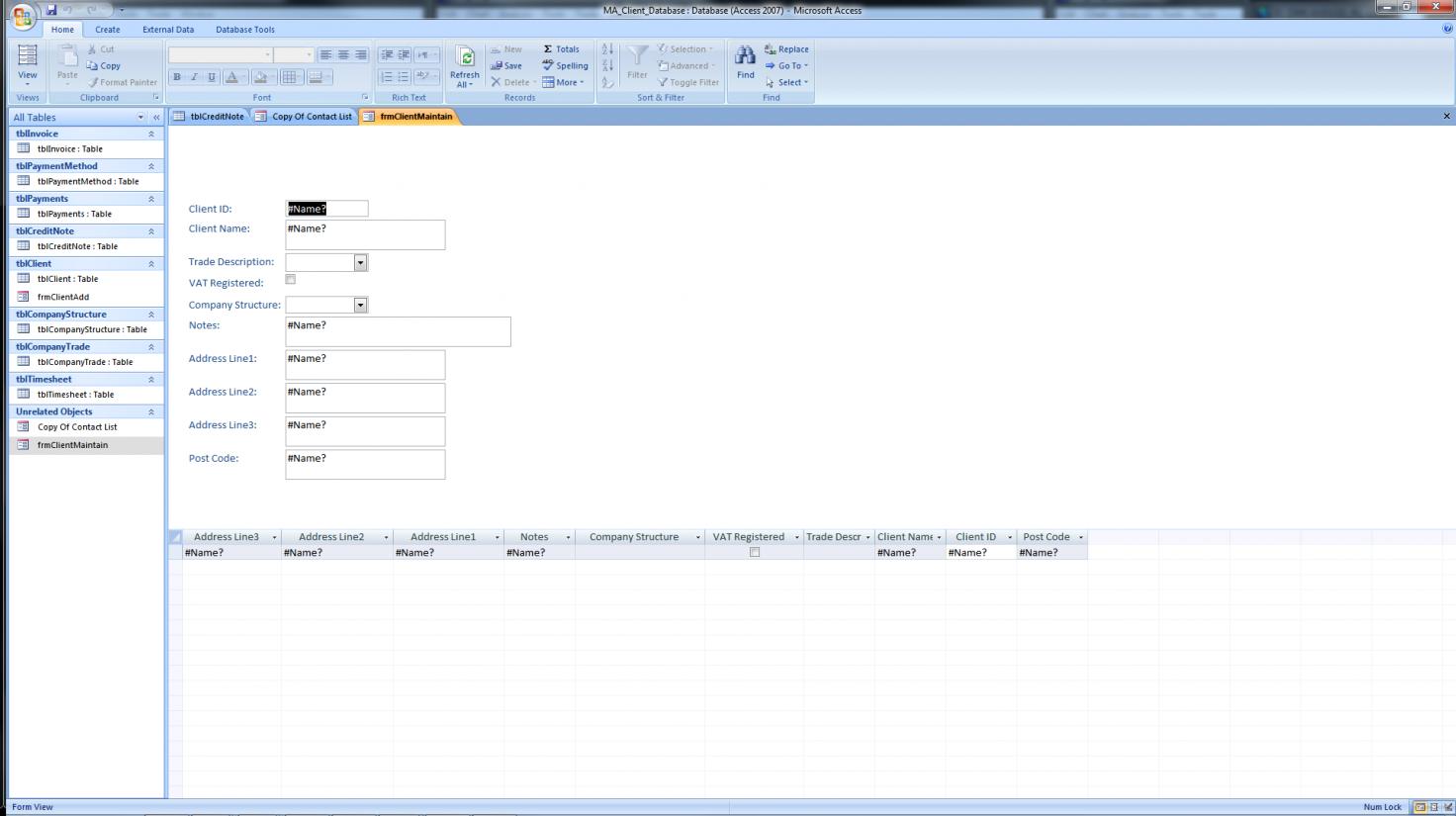Click the Refresh All icon
Image resolution: width=1456 pixels, height=816 pixels.
[464, 58]
